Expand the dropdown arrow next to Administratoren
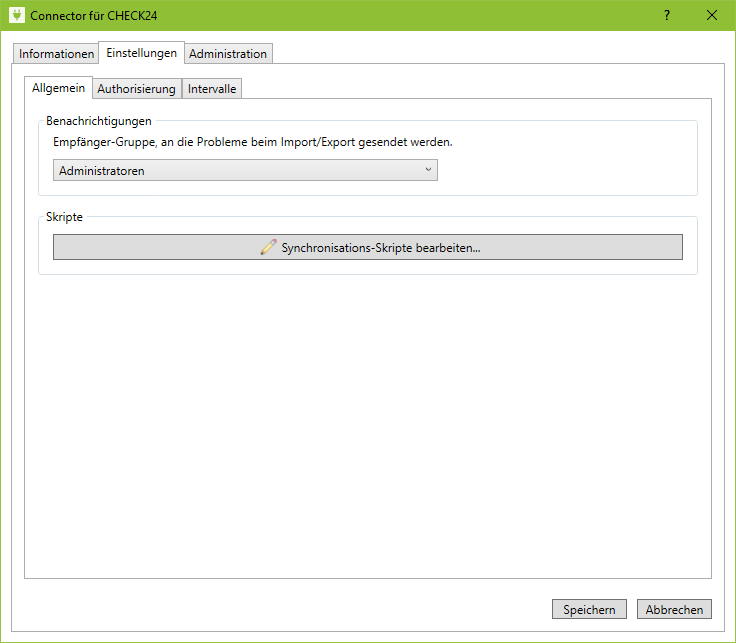 point(428,170)
